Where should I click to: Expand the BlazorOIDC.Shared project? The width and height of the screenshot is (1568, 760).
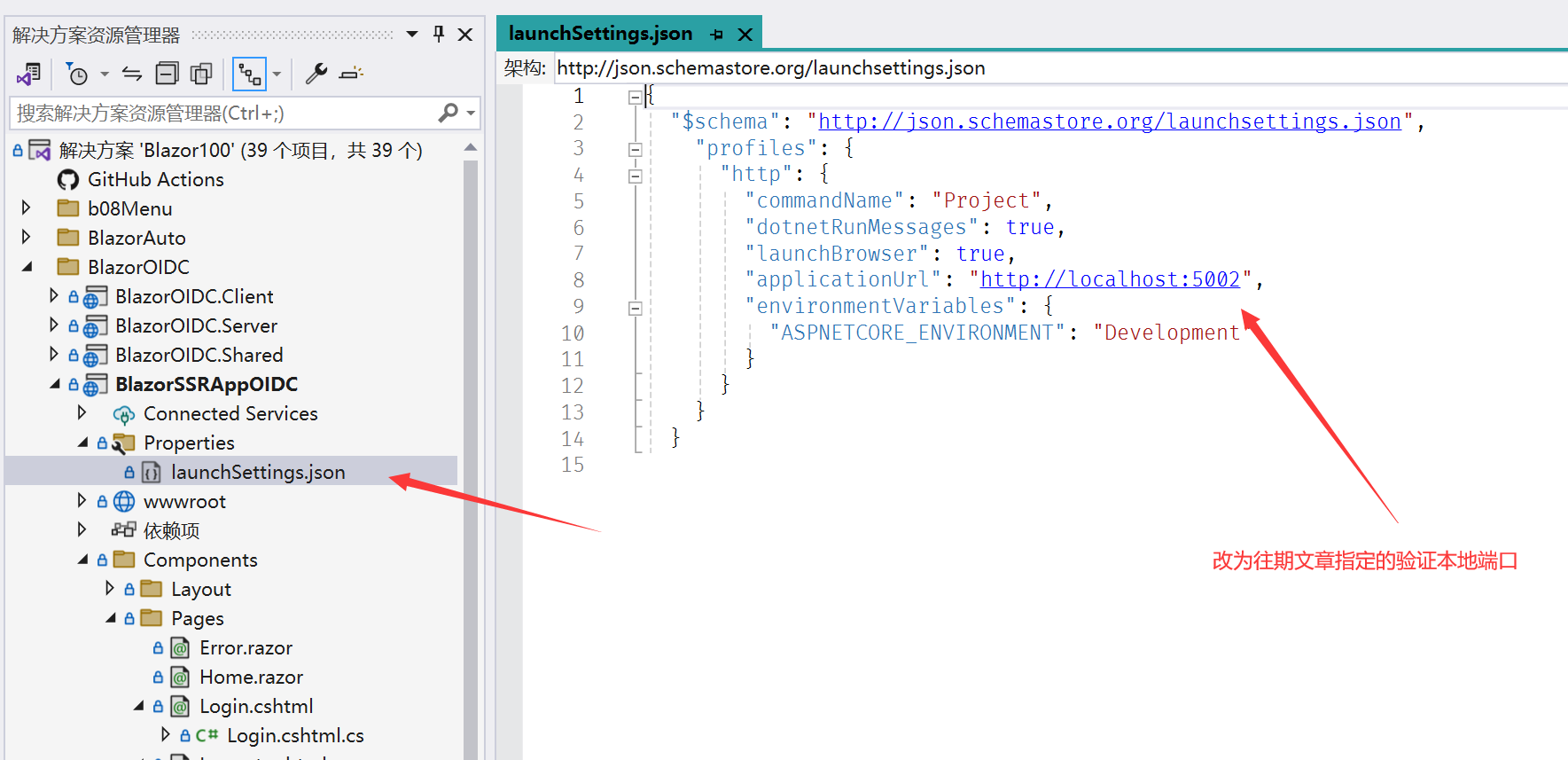click(x=53, y=354)
